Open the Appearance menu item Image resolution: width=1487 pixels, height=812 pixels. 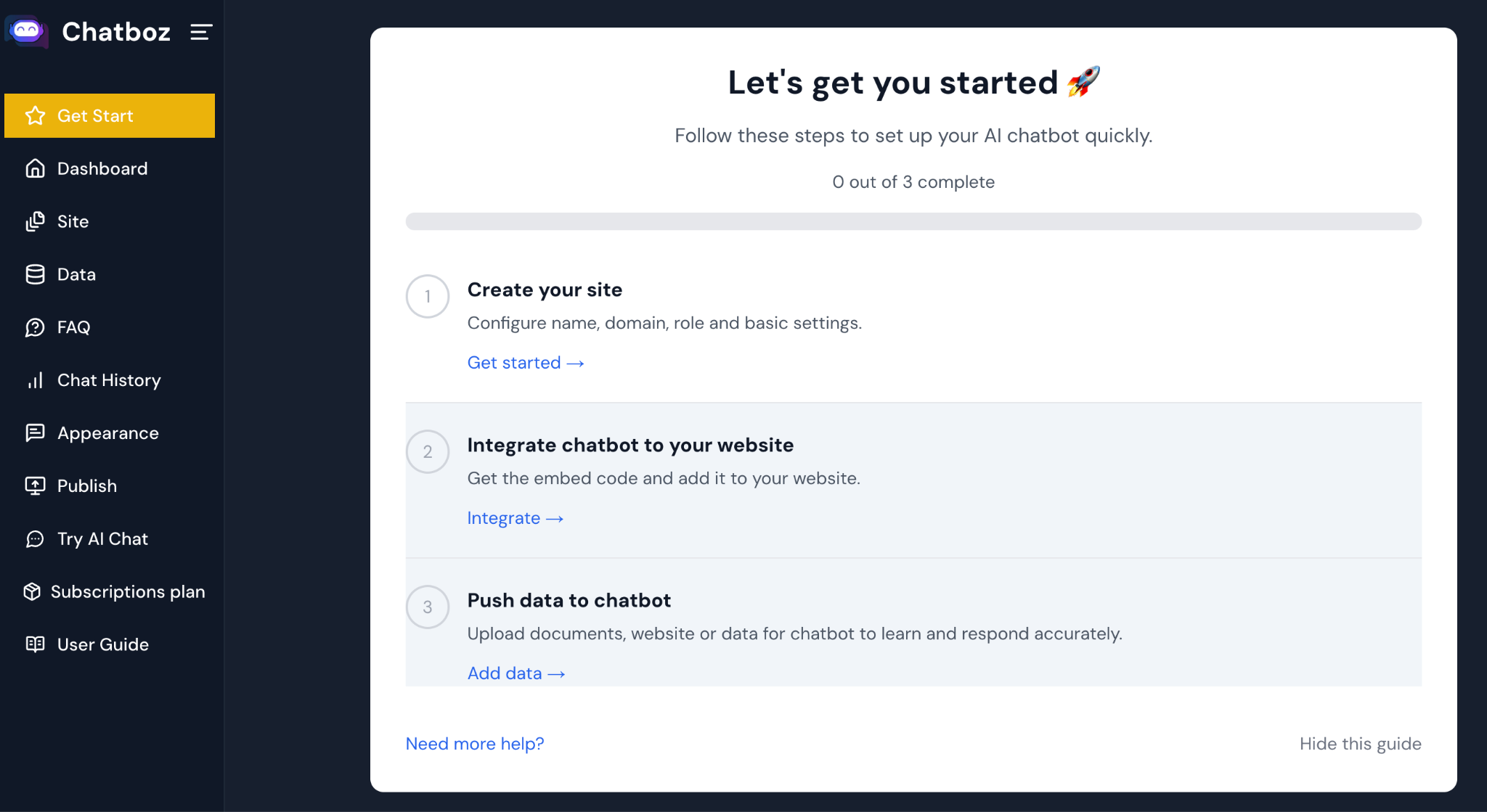coord(107,433)
